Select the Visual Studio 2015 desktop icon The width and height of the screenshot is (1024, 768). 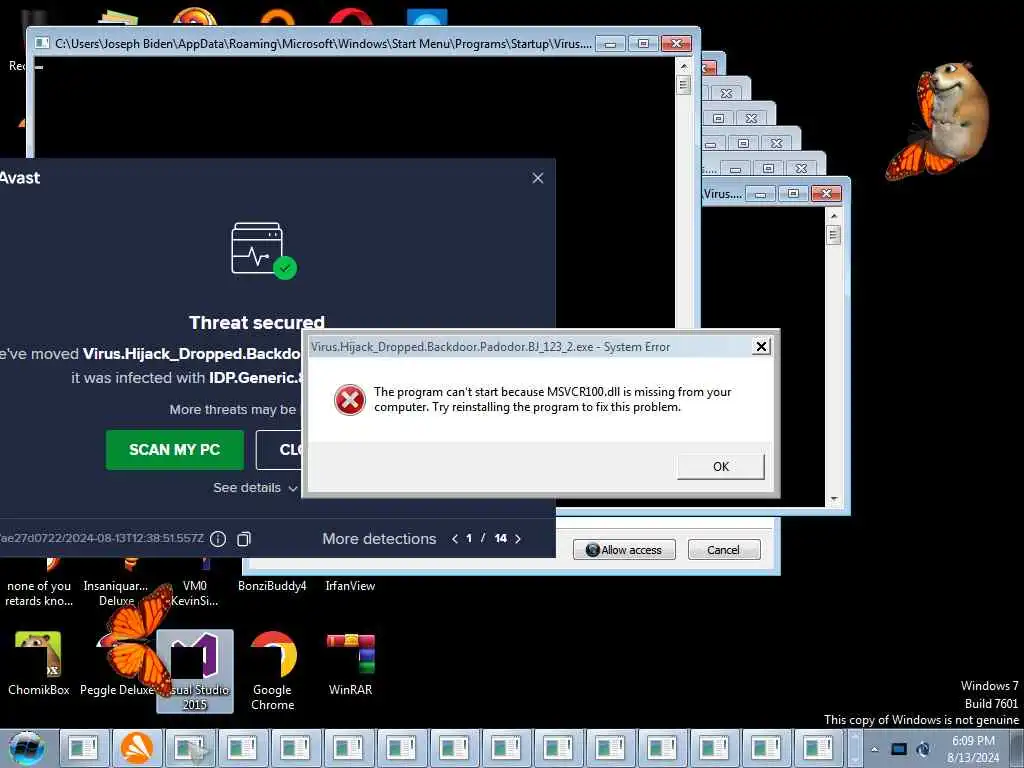click(195, 671)
